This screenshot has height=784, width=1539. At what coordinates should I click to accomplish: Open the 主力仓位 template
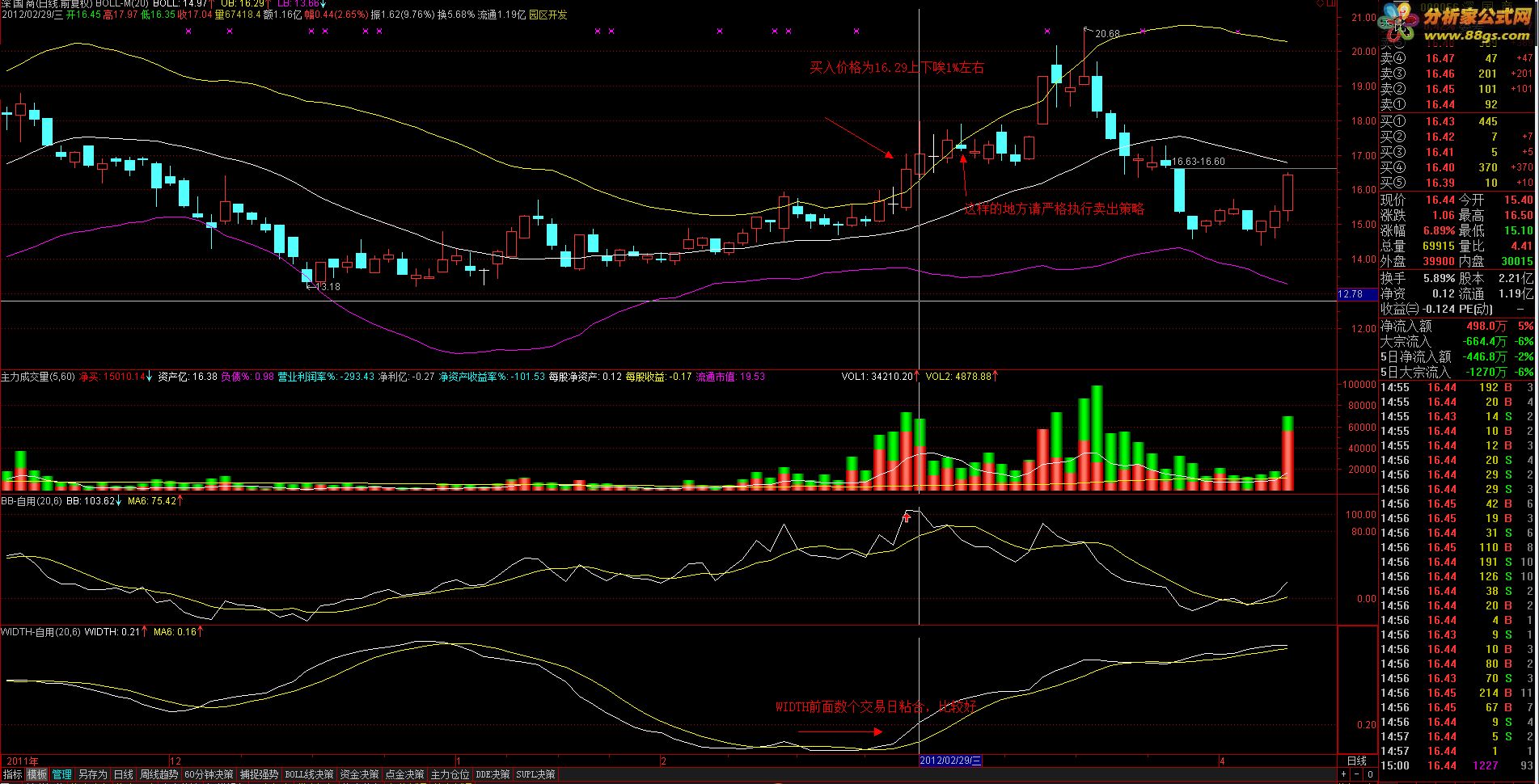pyautogui.click(x=450, y=774)
